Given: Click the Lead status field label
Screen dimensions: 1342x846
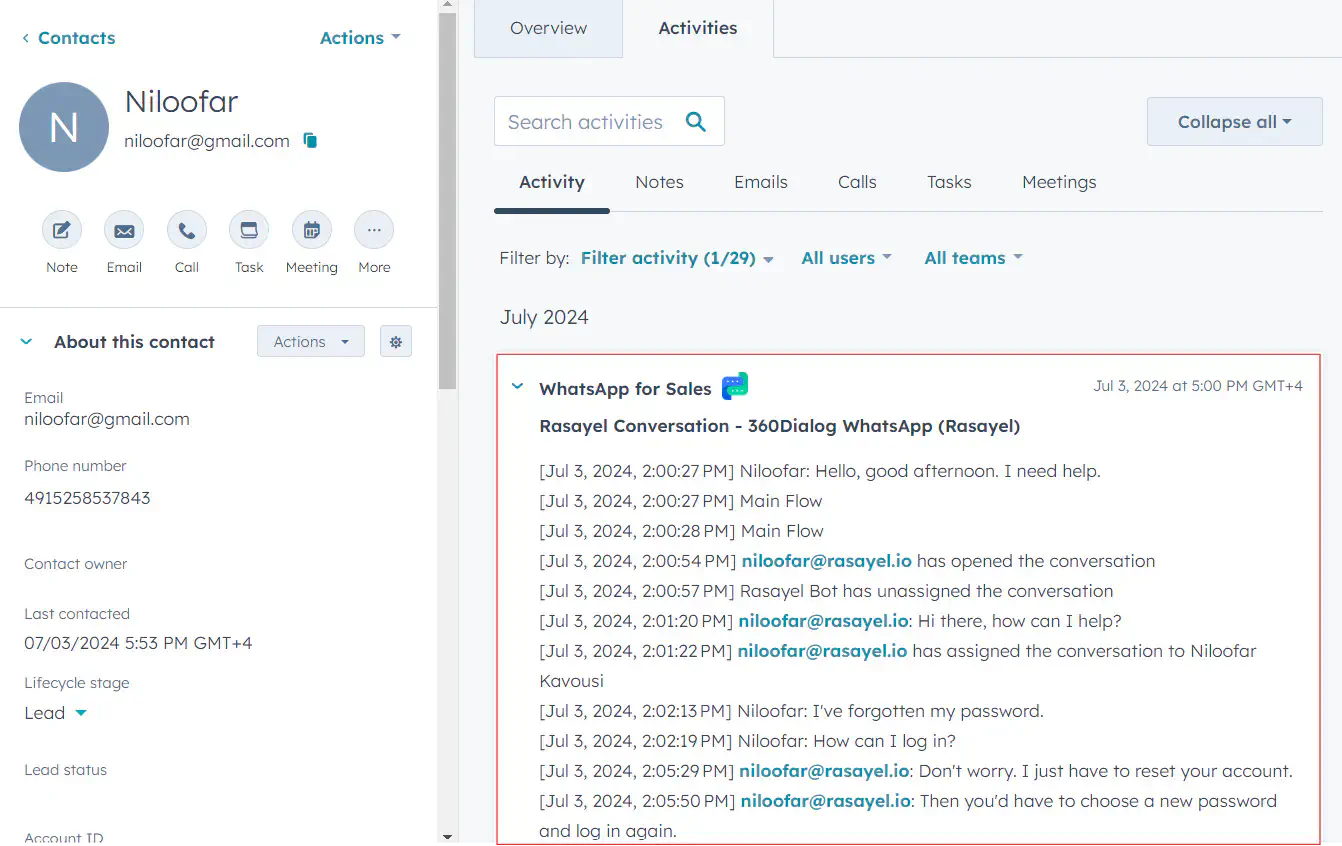Looking at the screenshot, I should [x=65, y=770].
